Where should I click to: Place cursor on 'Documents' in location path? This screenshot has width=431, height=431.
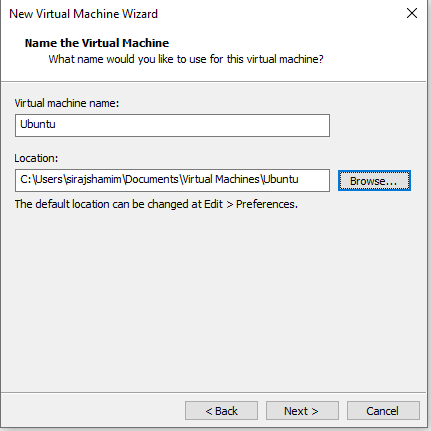(x=152, y=179)
